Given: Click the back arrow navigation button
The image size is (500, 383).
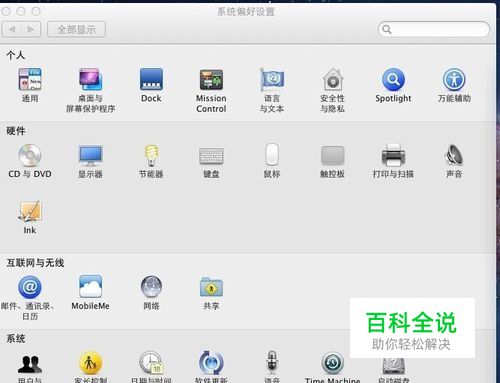Looking at the screenshot, I should pyautogui.click(x=12, y=30).
